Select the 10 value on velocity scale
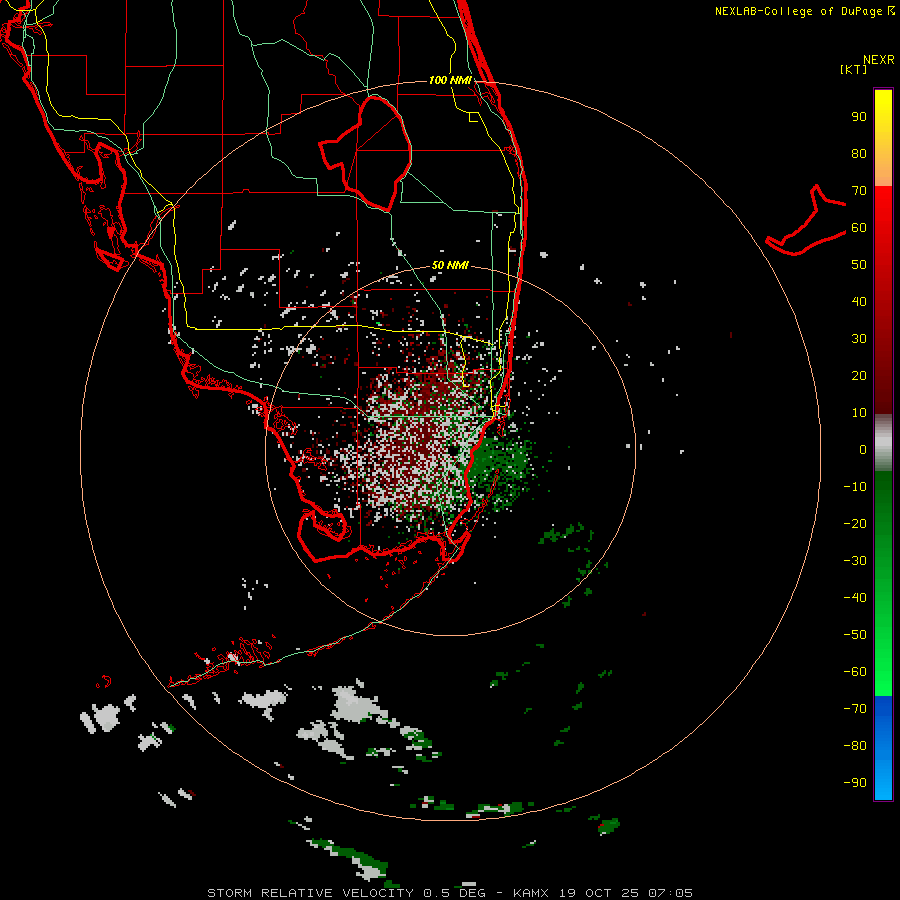Image resolution: width=900 pixels, height=900 pixels. 859,413
